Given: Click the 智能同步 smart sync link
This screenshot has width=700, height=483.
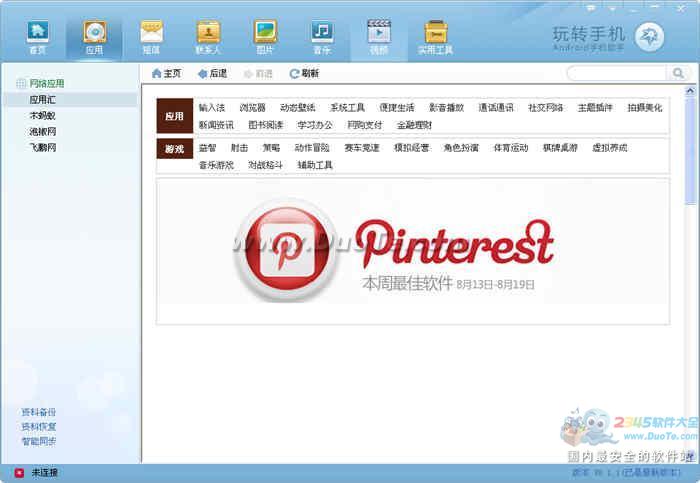Looking at the screenshot, I should [x=39, y=441].
